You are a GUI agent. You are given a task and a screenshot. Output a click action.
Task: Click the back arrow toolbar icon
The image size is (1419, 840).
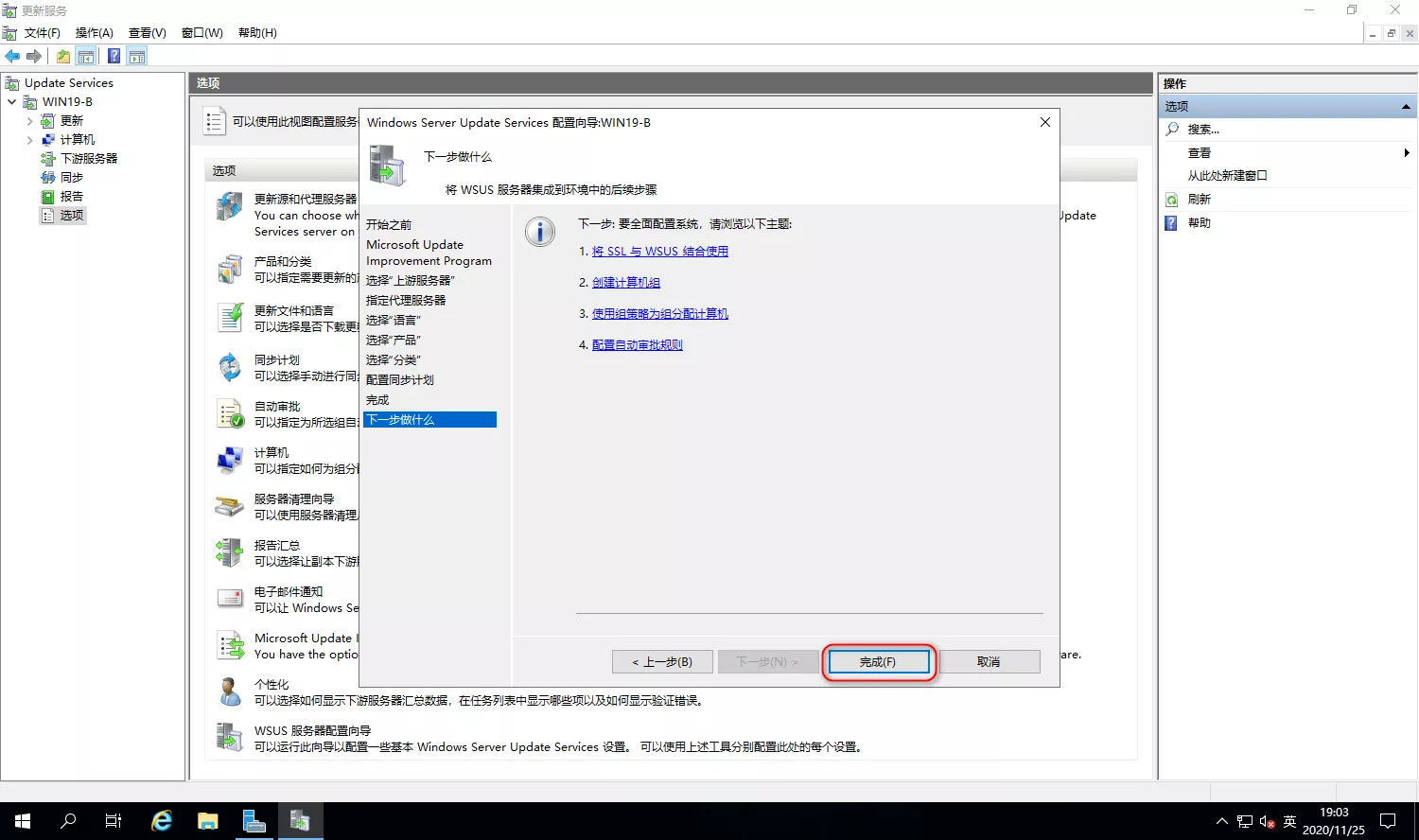click(12, 57)
